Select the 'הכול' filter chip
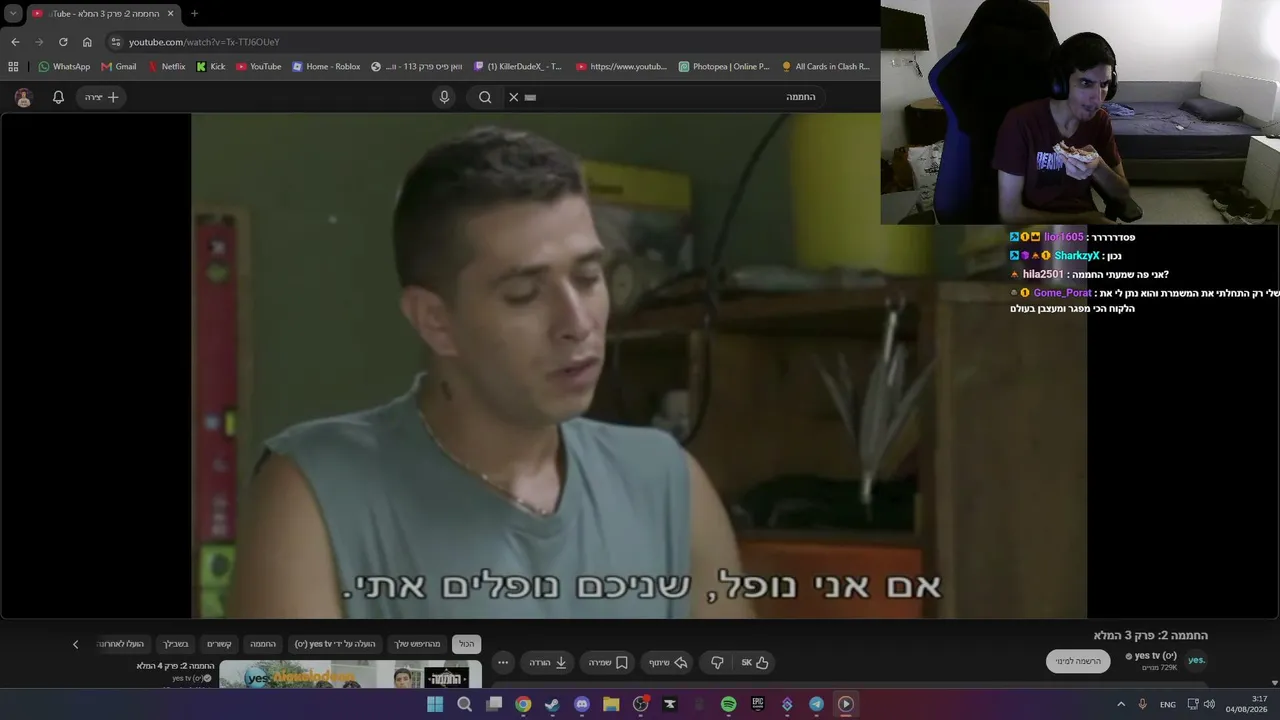Viewport: 1280px width, 720px height. (467, 644)
